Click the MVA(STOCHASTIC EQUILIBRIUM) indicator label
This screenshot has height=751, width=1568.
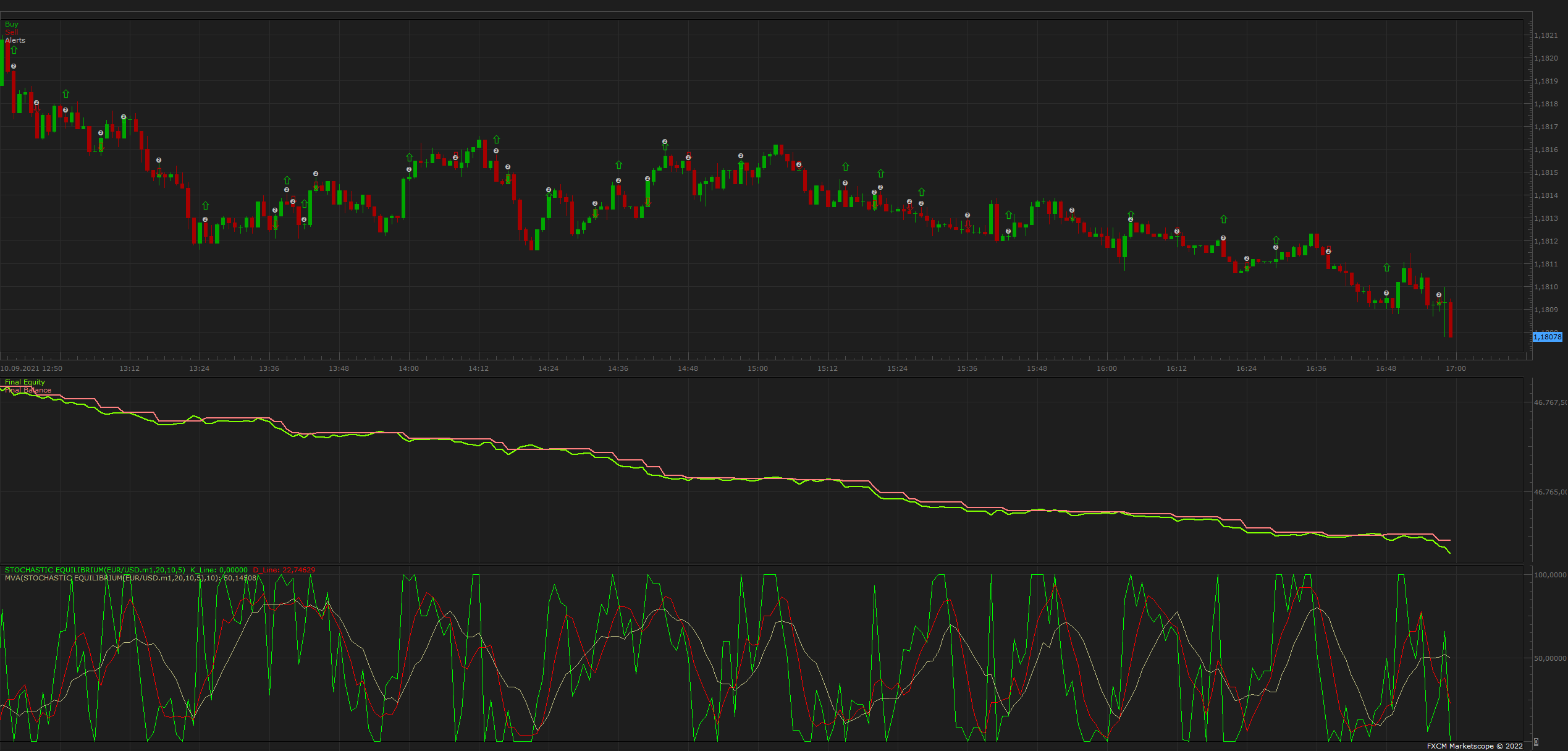tap(130, 578)
